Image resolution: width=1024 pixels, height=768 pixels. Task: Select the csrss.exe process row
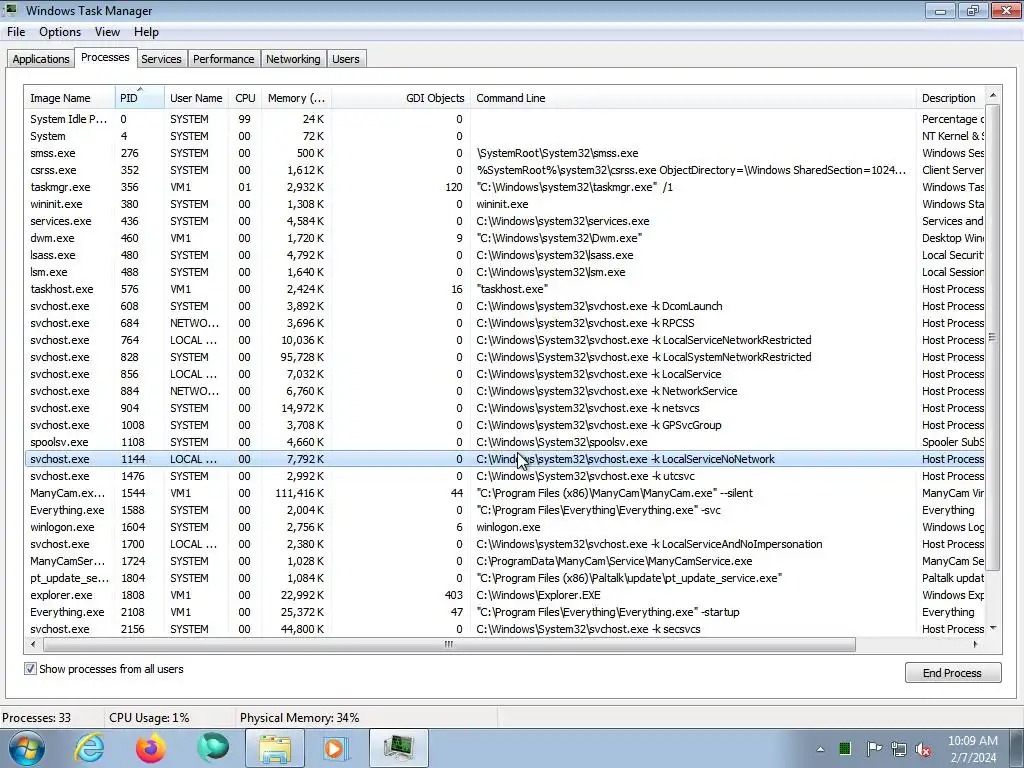click(x=505, y=170)
